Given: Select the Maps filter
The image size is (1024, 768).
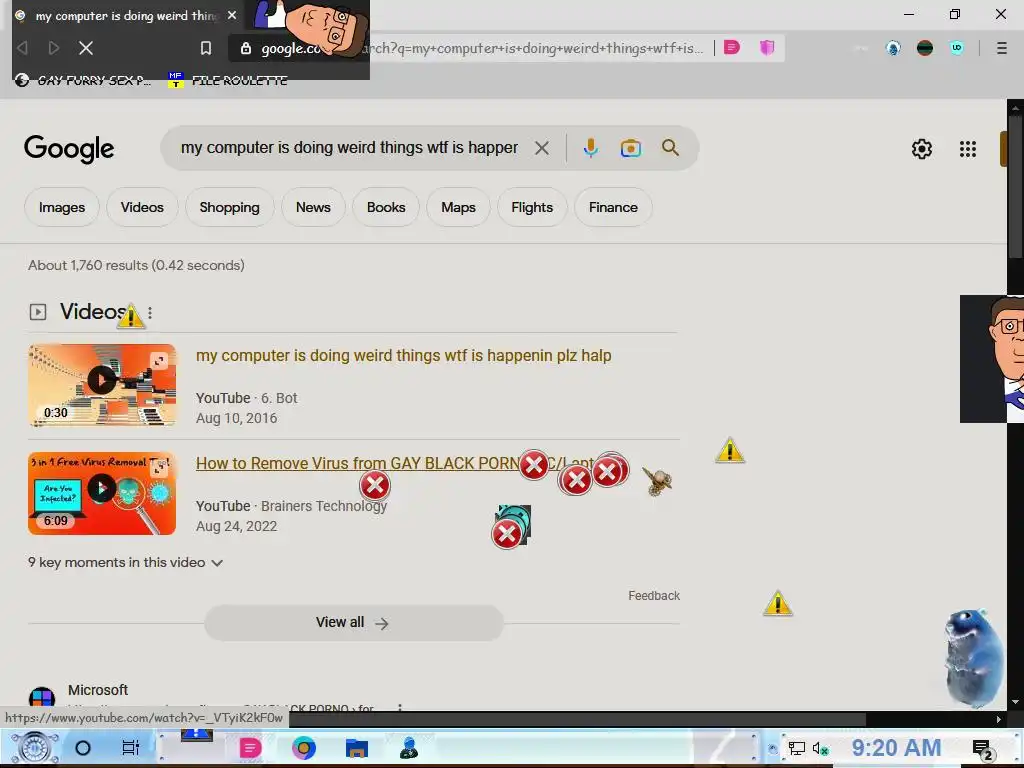Looking at the screenshot, I should pos(458,207).
